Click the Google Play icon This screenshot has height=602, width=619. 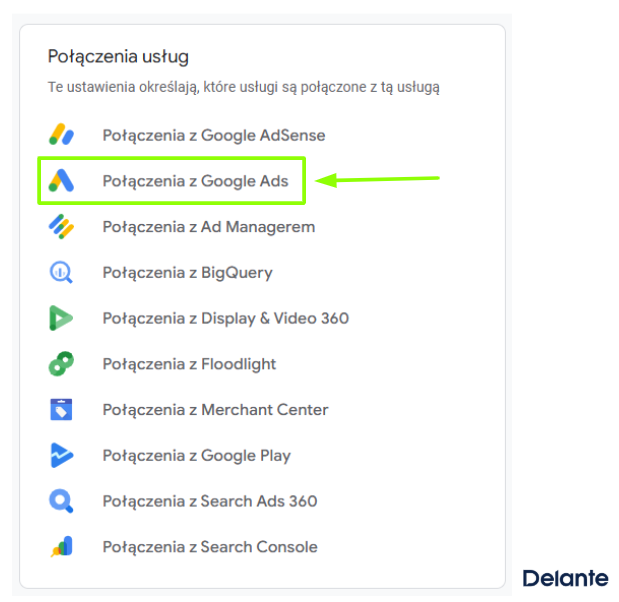tap(62, 455)
